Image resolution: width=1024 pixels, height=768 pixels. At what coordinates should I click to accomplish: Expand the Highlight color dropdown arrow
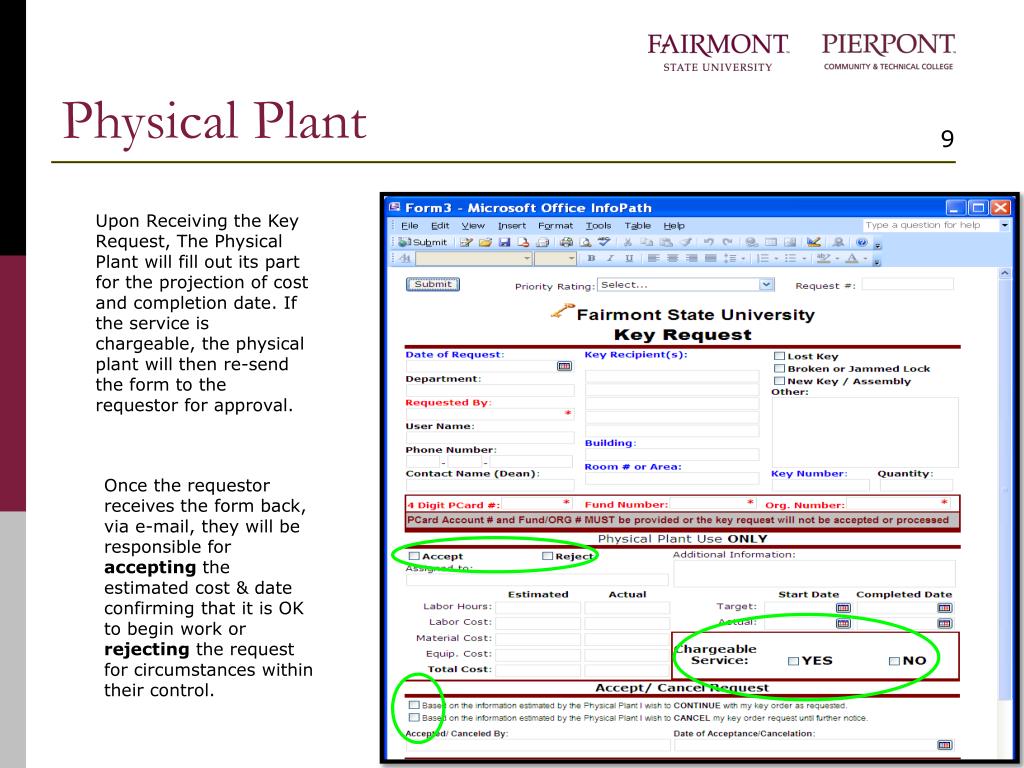pos(837,258)
